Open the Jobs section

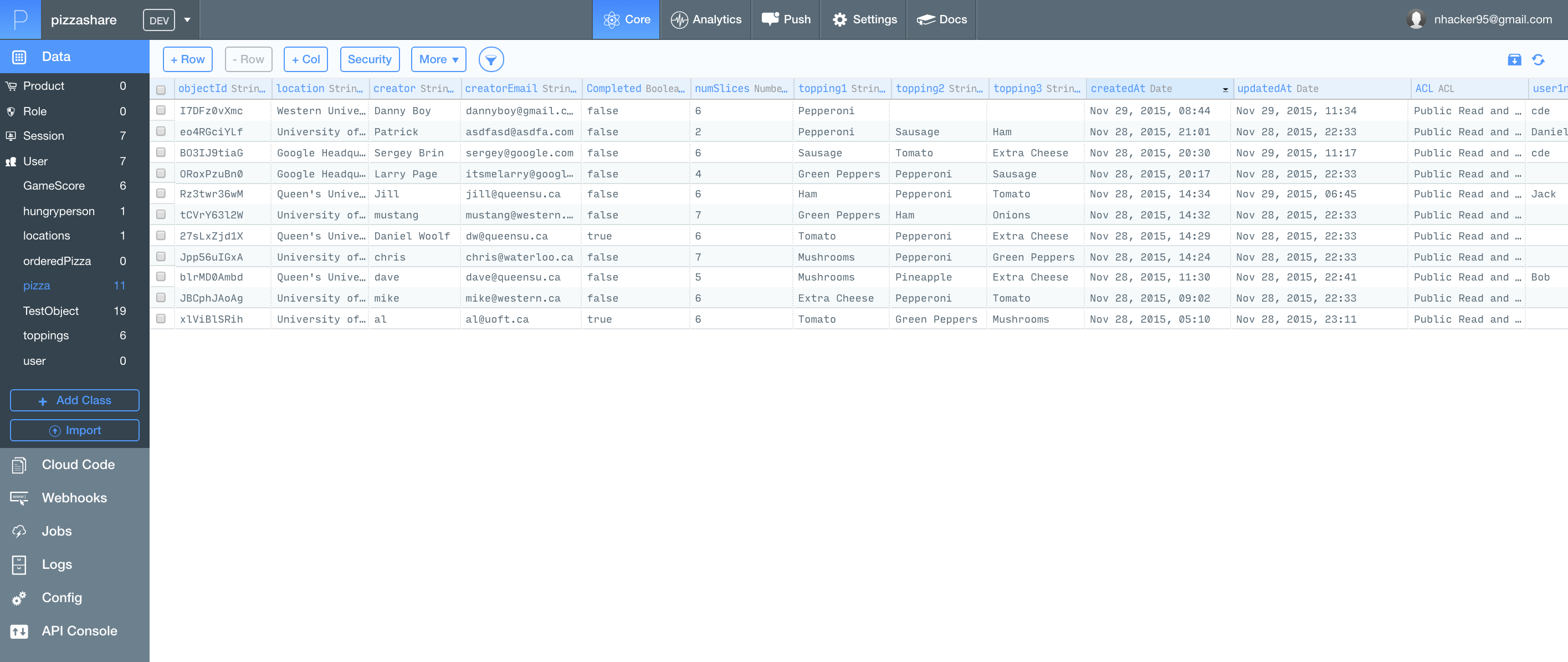pyautogui.click(x=57, y=531)
